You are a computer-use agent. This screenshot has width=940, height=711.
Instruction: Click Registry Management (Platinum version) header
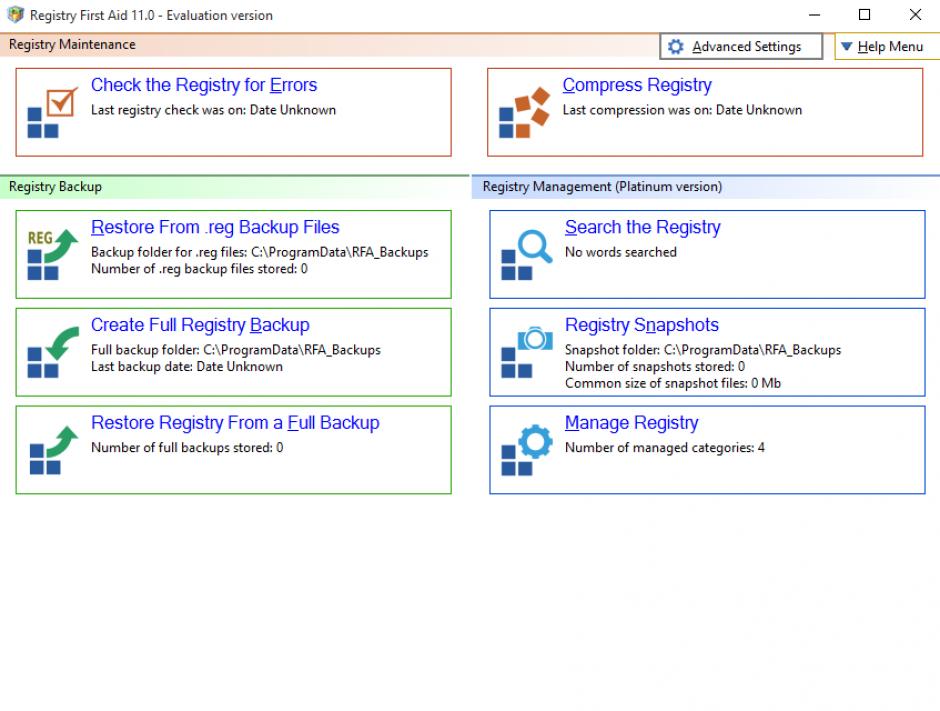(602, 187)
